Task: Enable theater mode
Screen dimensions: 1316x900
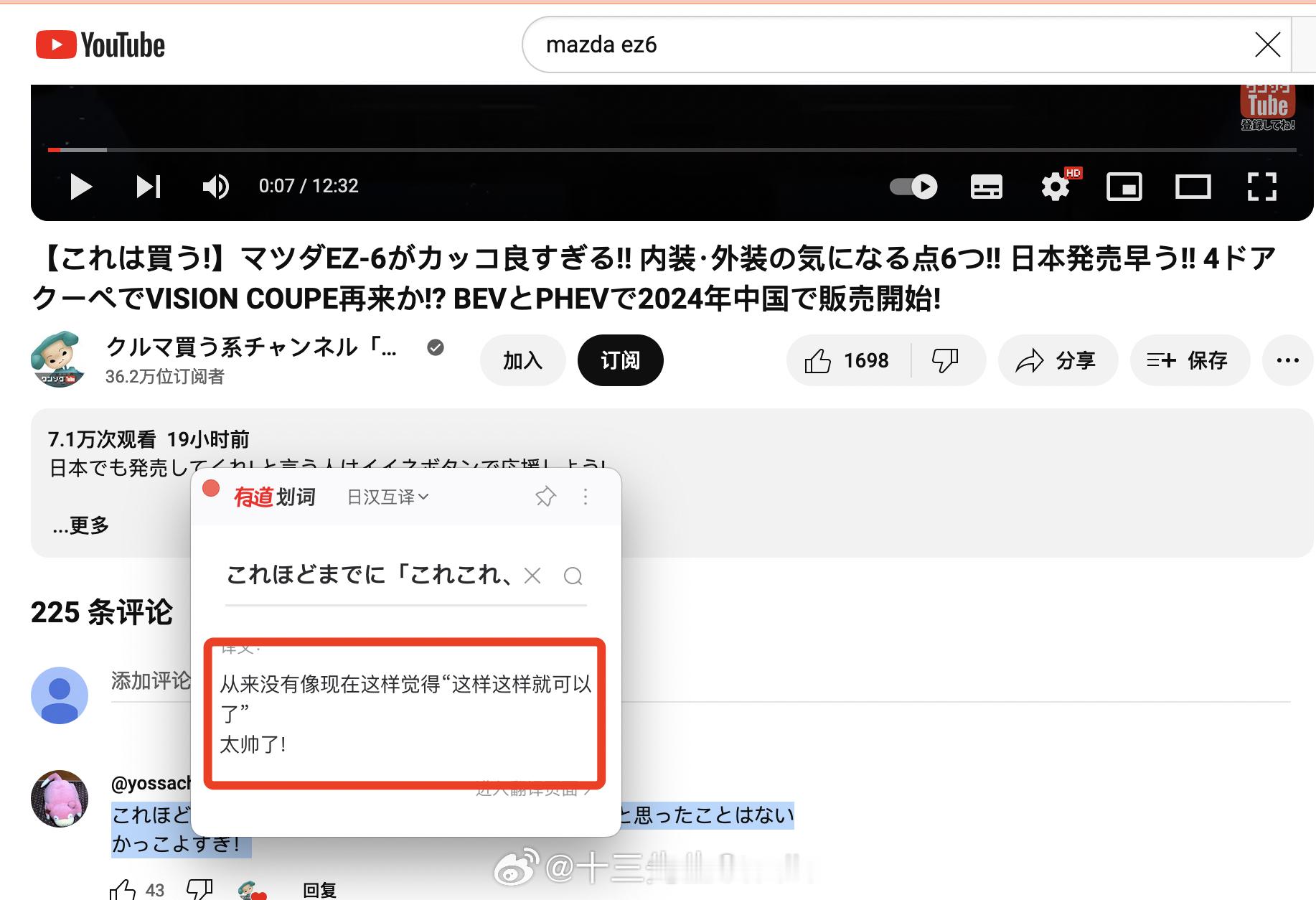Action: pyautogui.click(x=1193, y=187)
